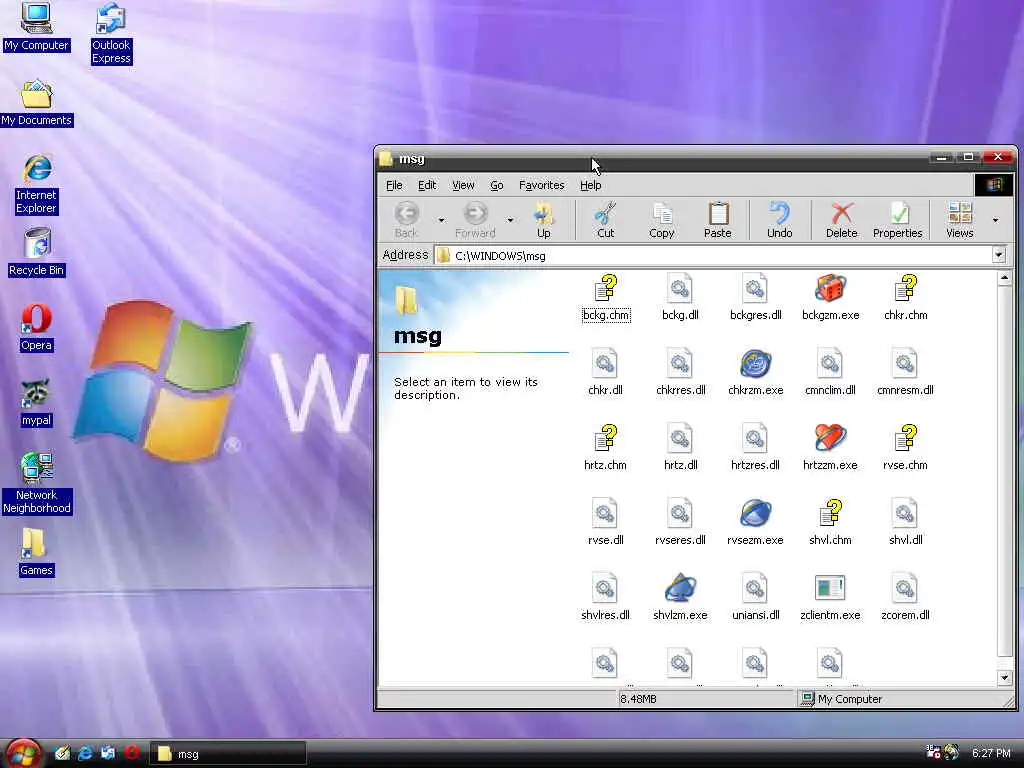1024x768 pixels.
Task: Select the rvse.chm help file
Action: pyautogui.click(x=905, y=448)
